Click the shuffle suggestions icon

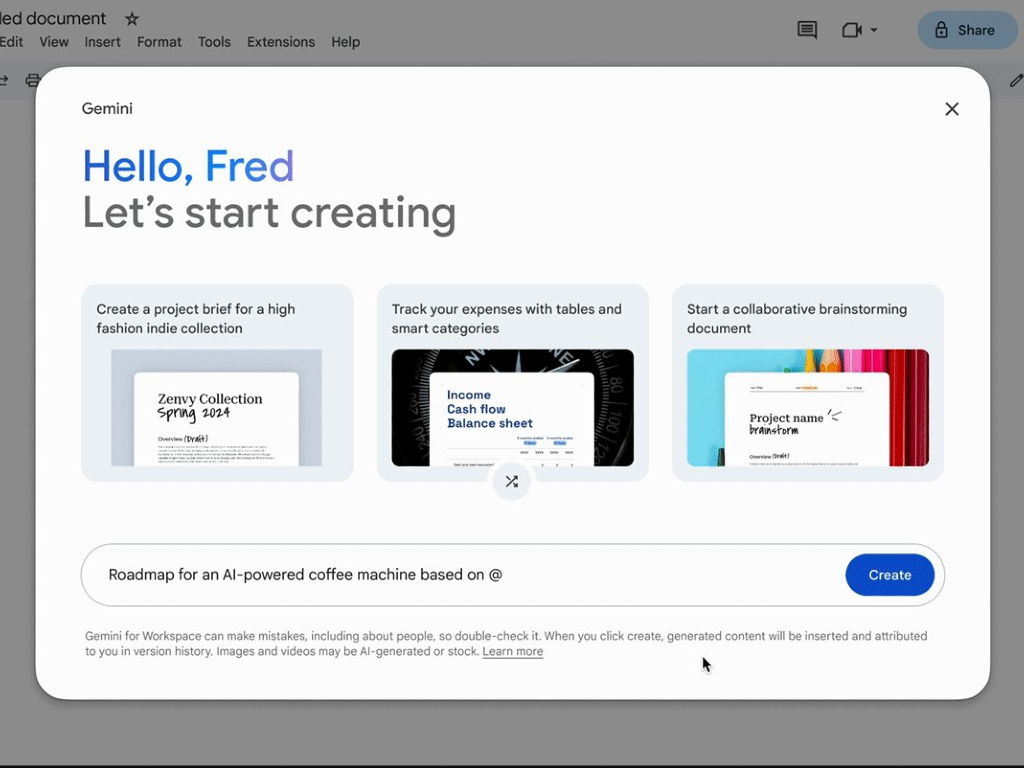(511, 482)
